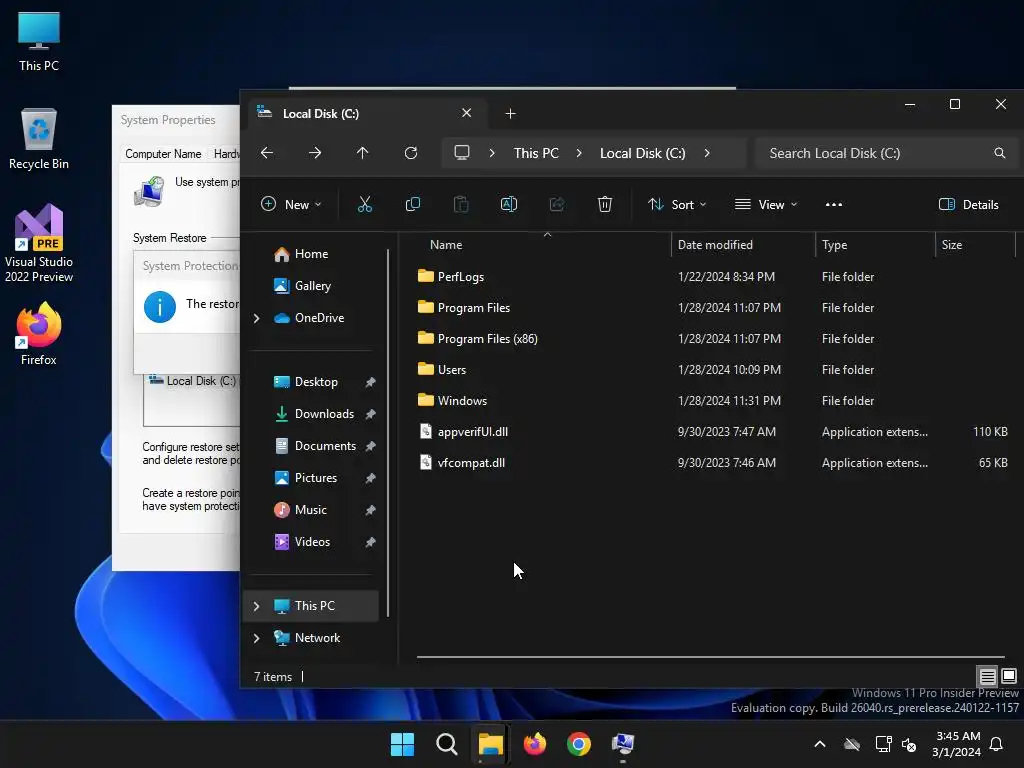1024x768 pixels.
Task: Refresh the Local Disk (C:) view
Action: point(411,153)
